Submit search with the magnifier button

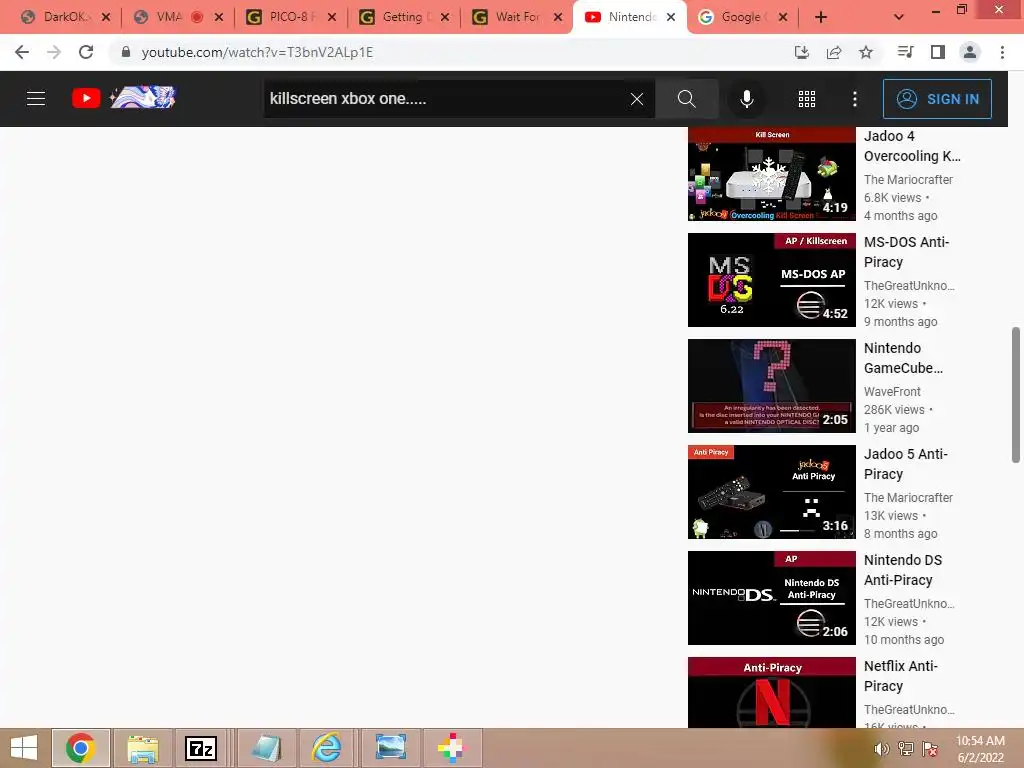click(x=686, y=99)
